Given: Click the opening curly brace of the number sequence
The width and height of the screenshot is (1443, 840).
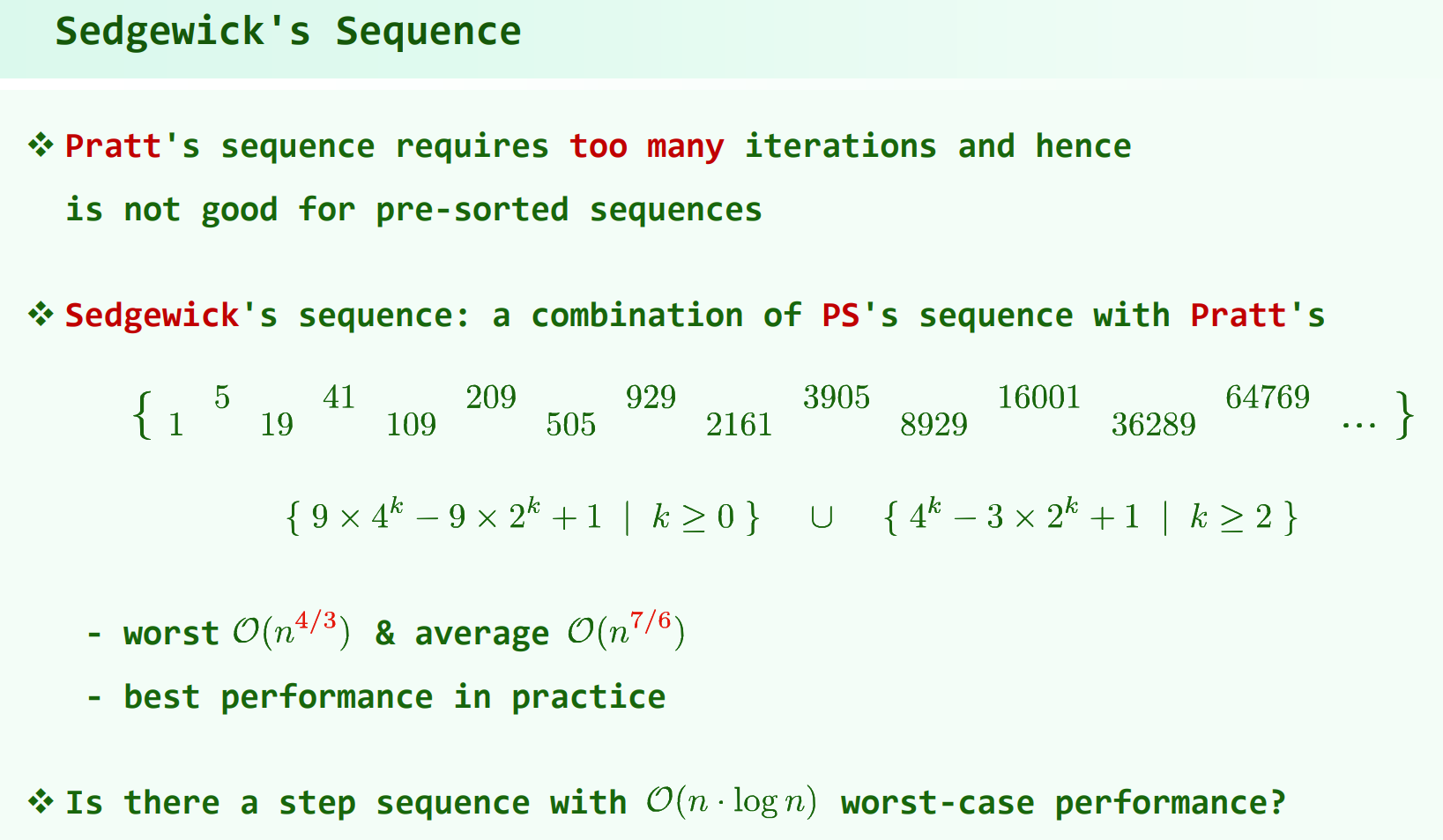Looking at the screenshot, I should coord(142,415).
